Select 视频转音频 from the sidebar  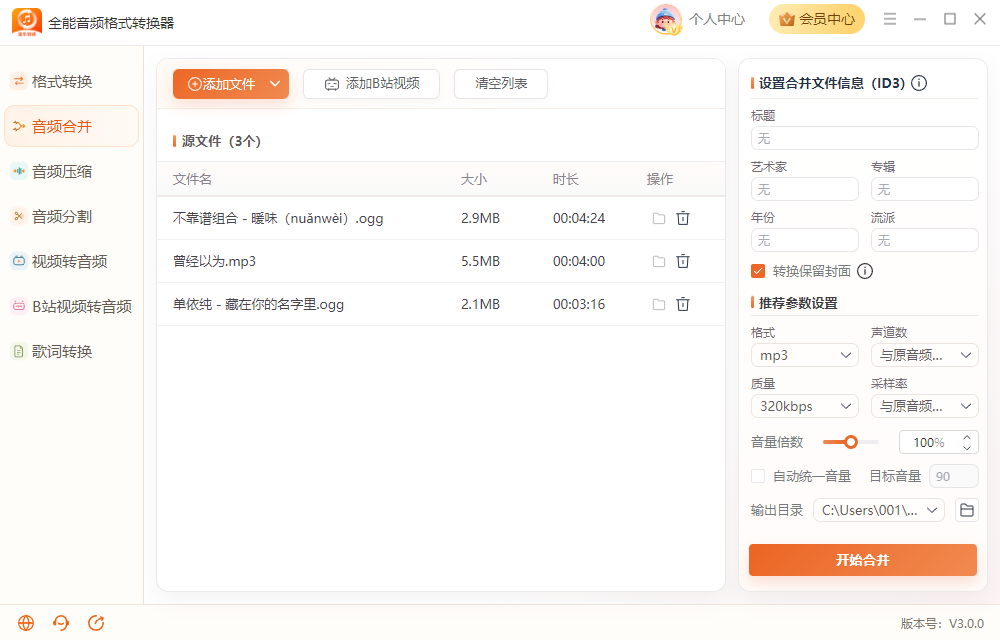(x=71, y=261)
